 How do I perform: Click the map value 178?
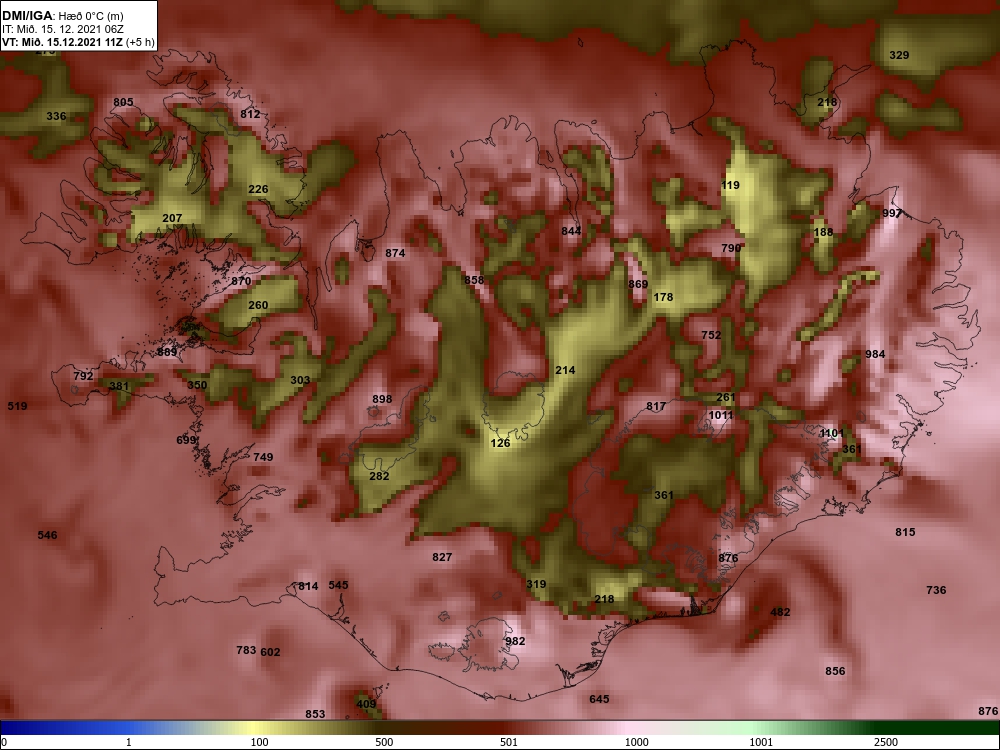663,297
